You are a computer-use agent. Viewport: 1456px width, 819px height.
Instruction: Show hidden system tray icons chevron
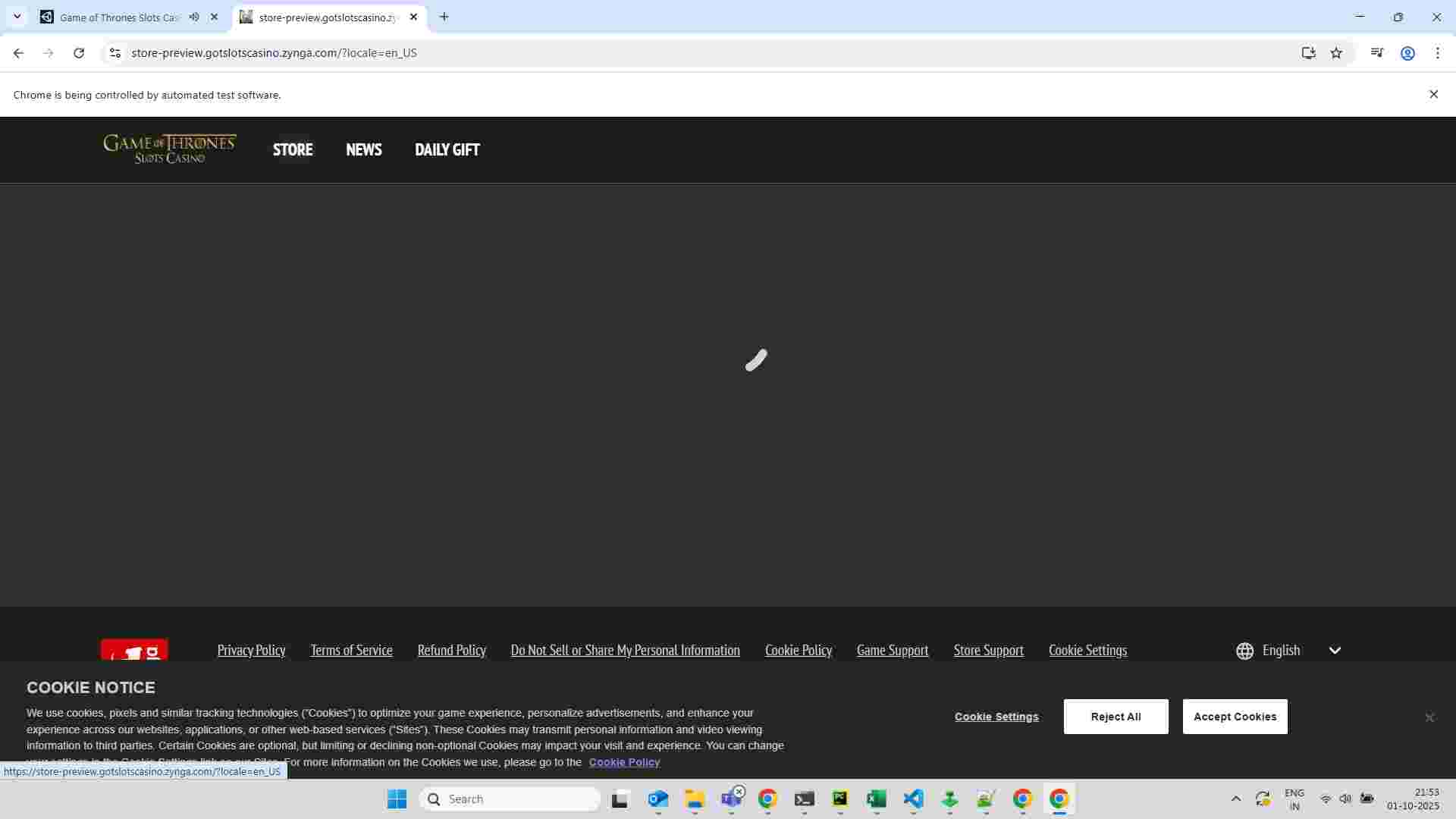(1235, 799)
